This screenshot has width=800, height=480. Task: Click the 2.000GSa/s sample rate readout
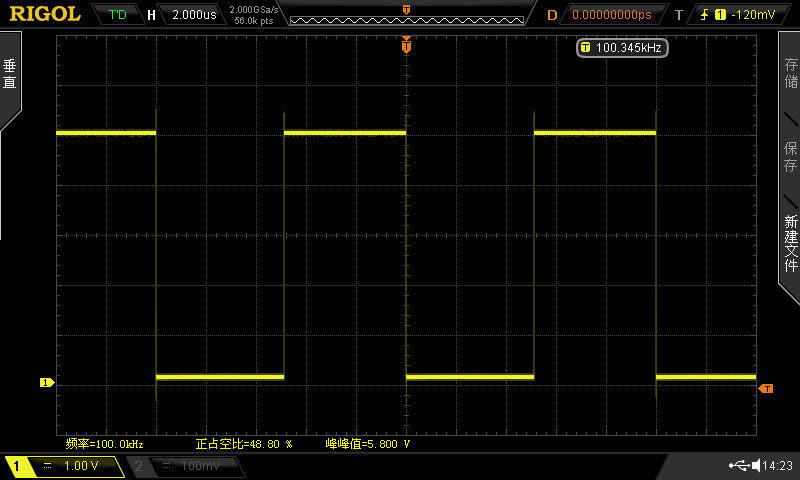(x=254, y=9)
